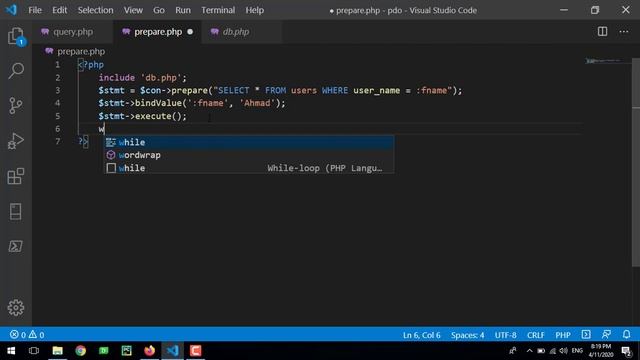Click the '<?php' opening tag on line 1
The image size is (640, 360).
click(91, 65)
